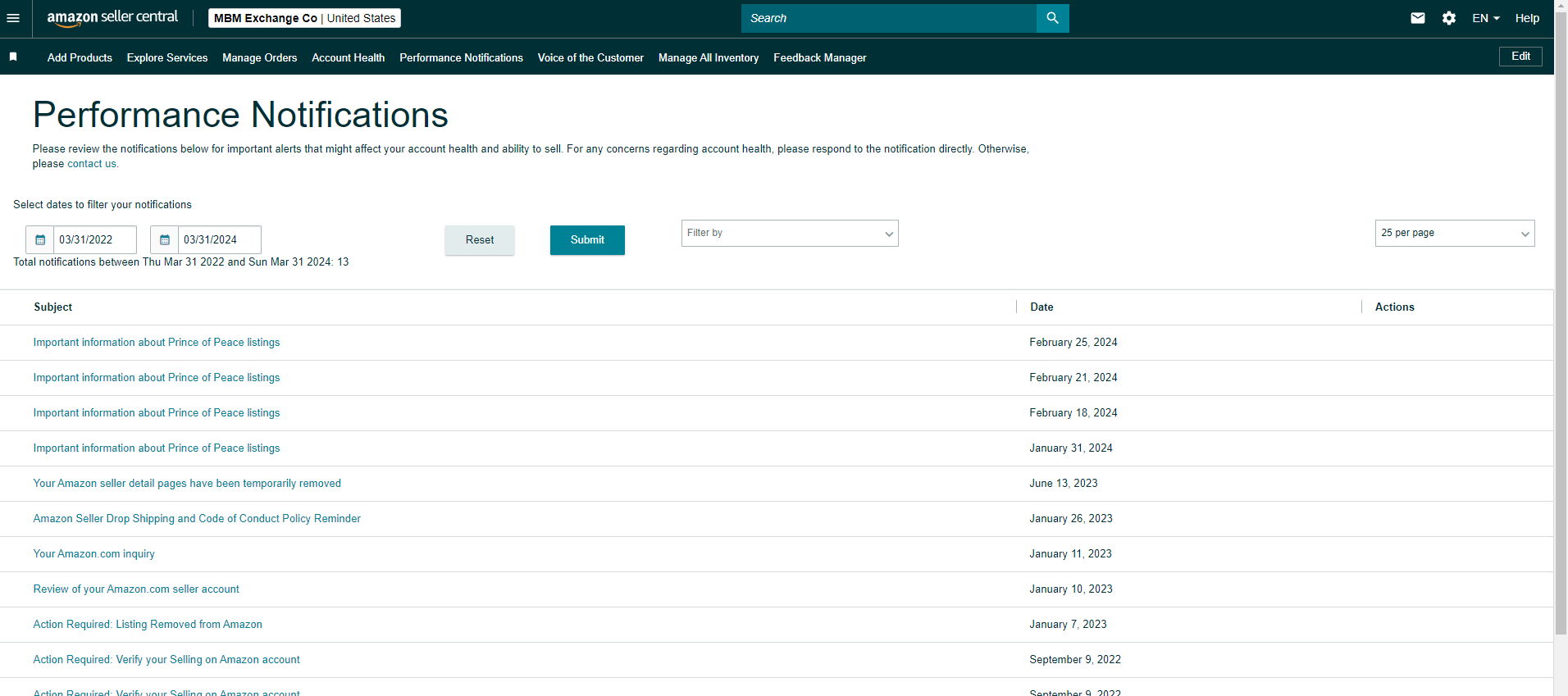
Task: Click the Help link
Action: pos(1527,18)
